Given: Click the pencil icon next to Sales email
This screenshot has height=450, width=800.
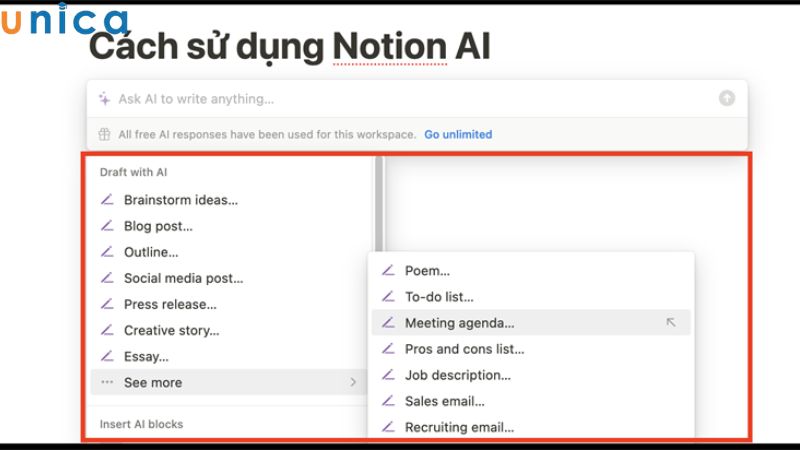Looking at the screenshot, I should pos(388,401).
